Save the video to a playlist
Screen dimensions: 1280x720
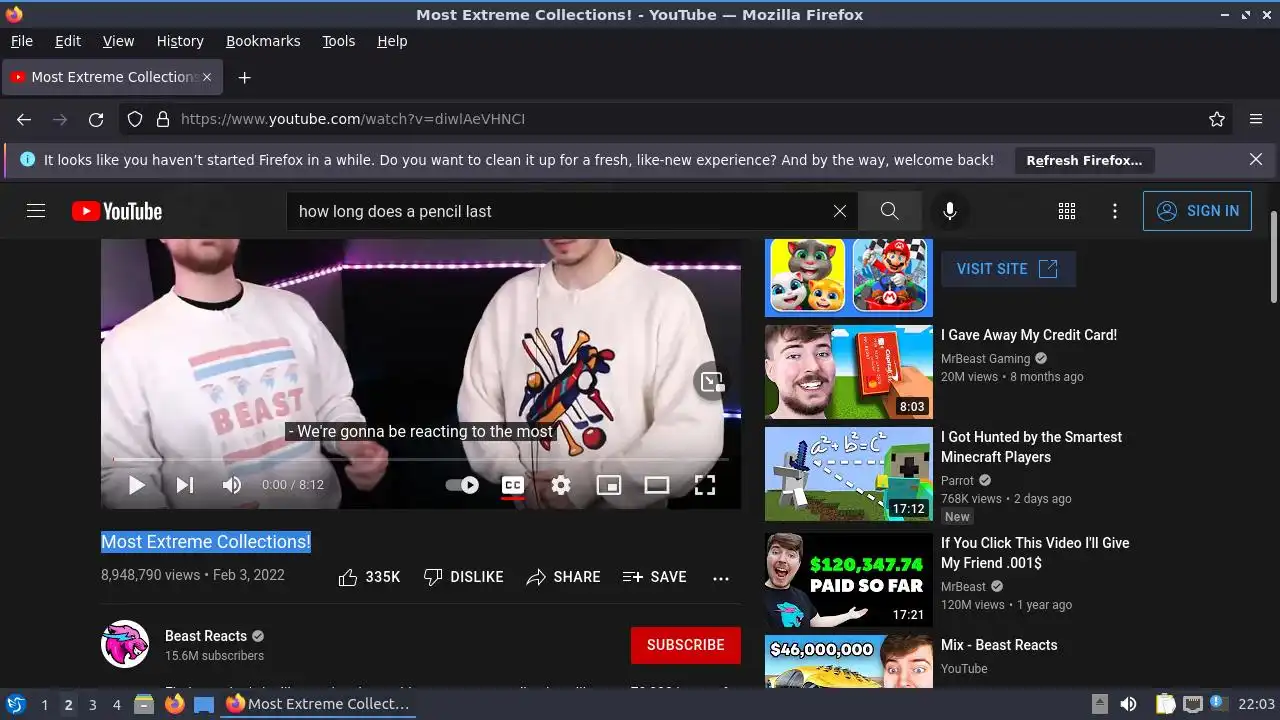[654, 577]
